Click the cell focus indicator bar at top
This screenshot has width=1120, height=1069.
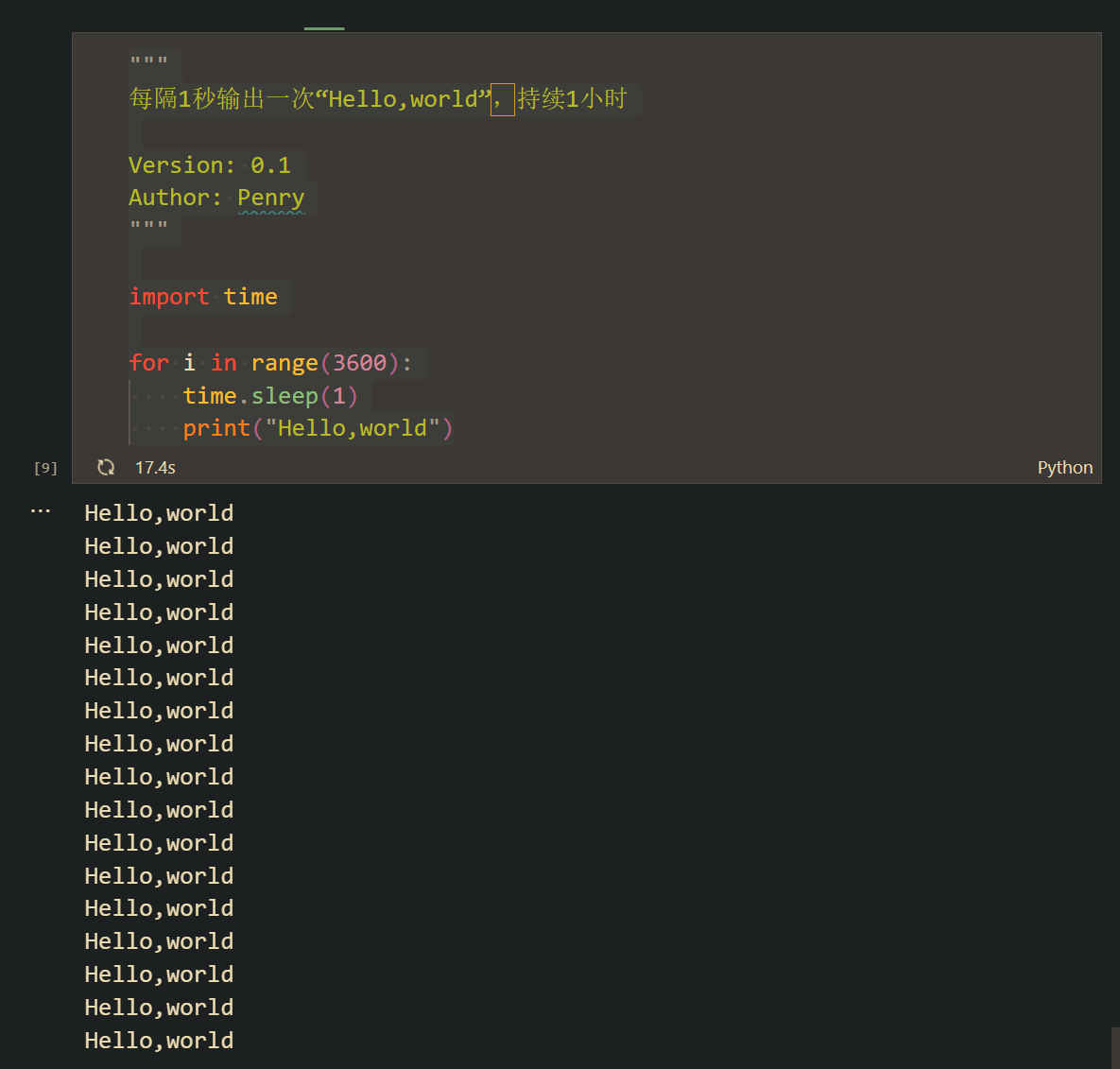[324, 29]
